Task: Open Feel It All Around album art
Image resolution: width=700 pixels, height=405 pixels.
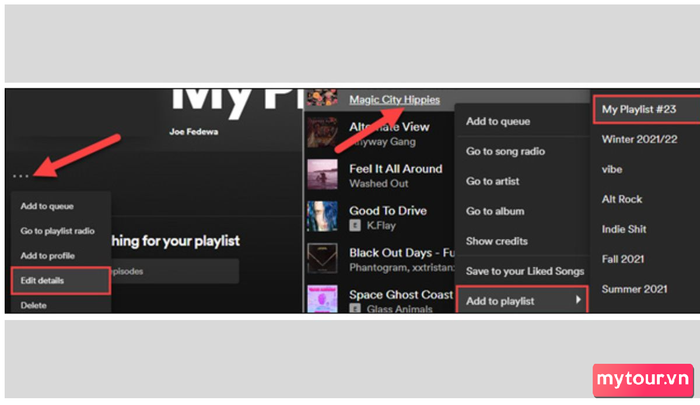Action: tap(322, 174)
